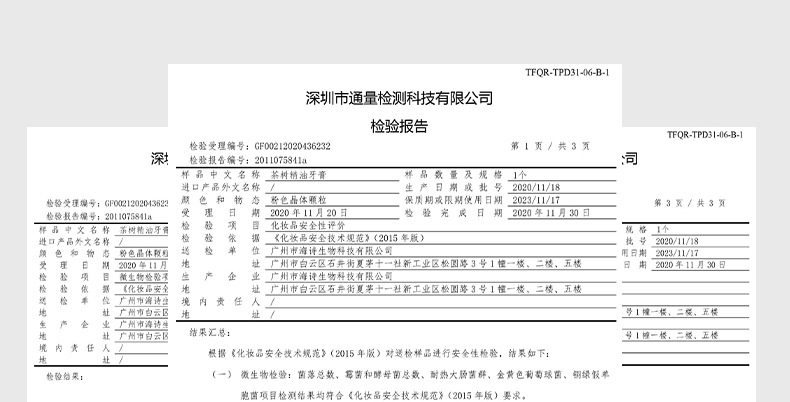Click the (一) 微生物检验 result line
790x402 pixels.
coord(410,375)
